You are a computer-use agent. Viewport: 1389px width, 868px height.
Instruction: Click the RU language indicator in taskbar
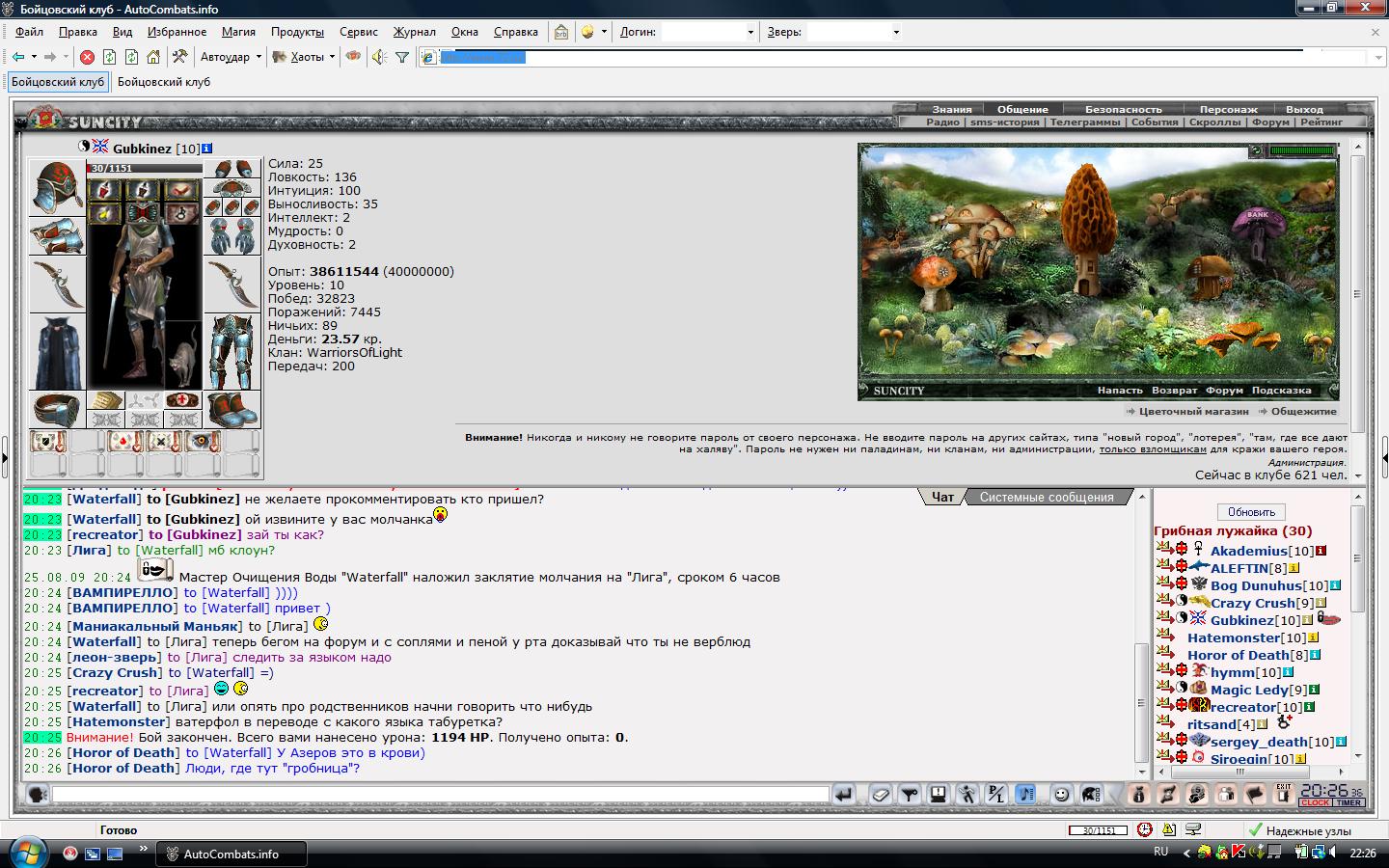1161,852
